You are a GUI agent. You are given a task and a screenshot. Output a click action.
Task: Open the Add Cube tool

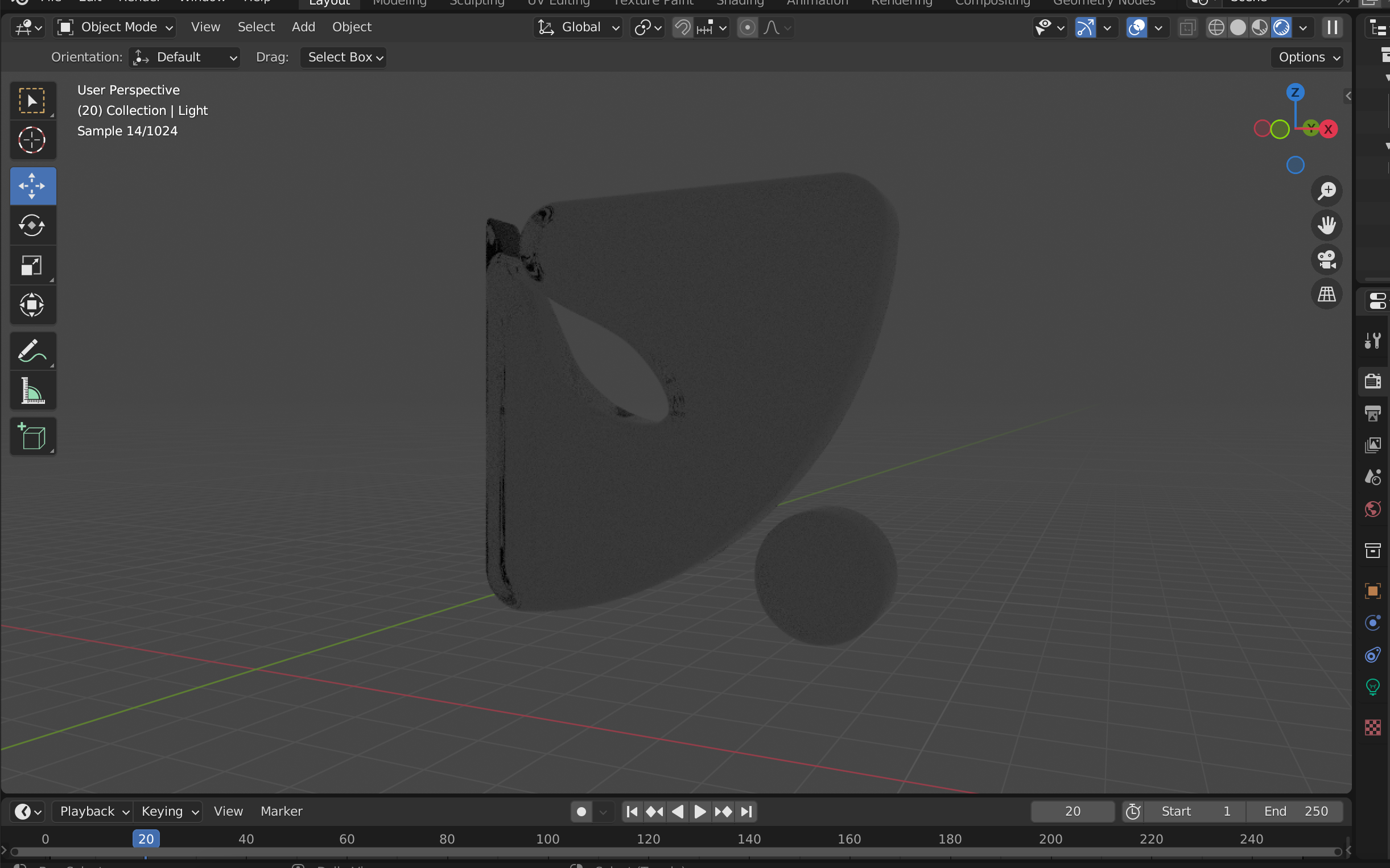click(33, 436)
